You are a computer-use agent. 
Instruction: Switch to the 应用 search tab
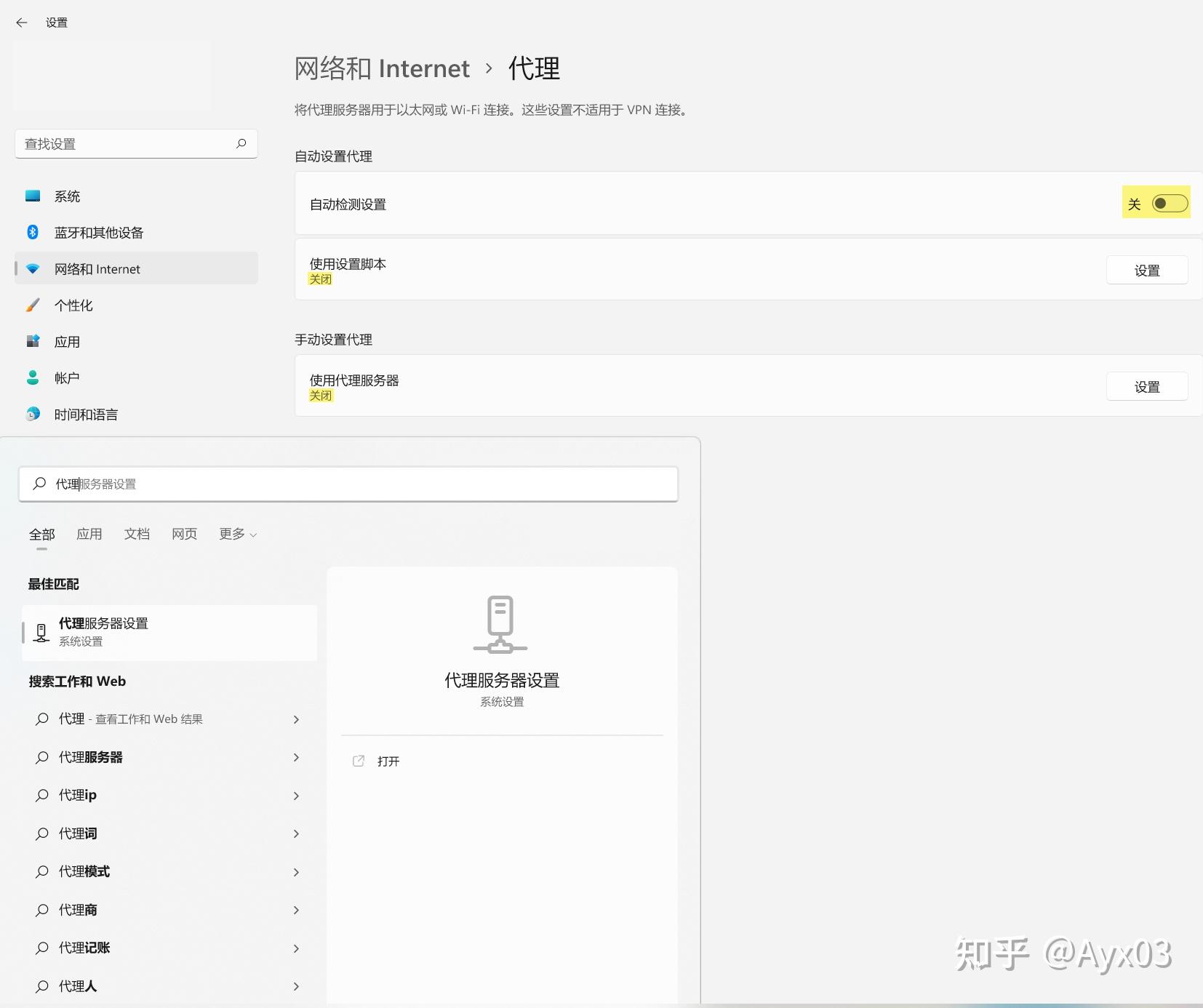tap(89, 533)
